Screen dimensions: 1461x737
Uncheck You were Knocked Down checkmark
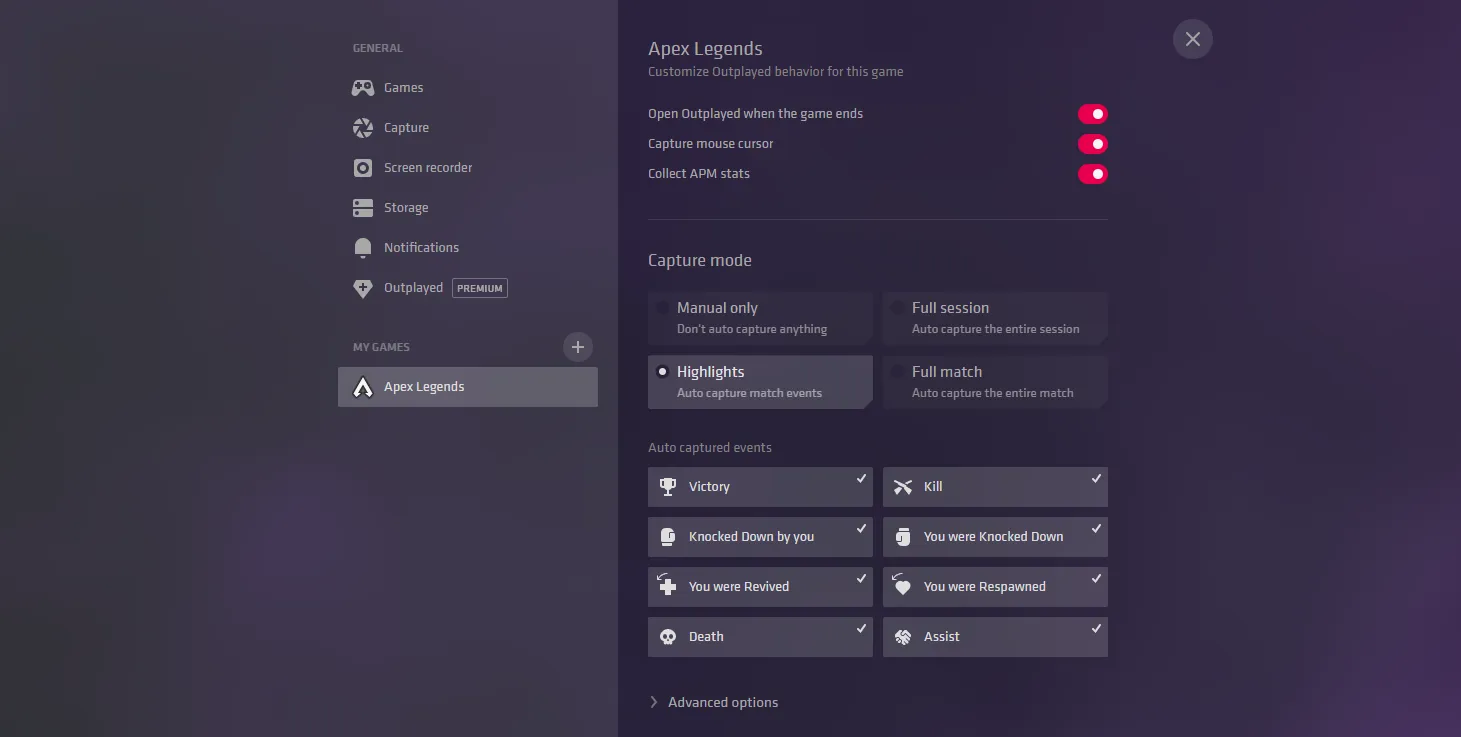point(1096,529)
